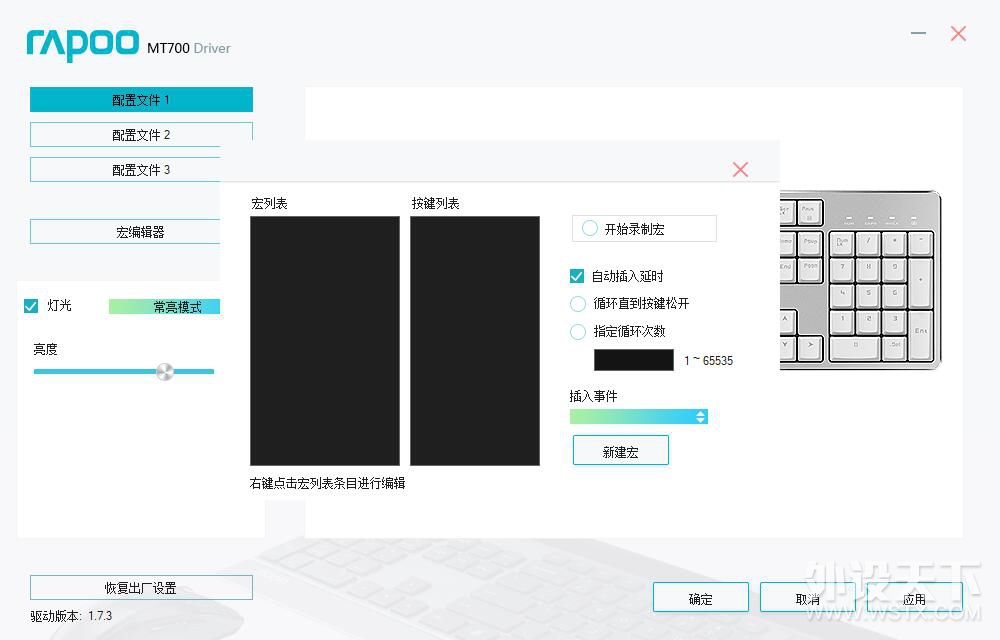Click the 取消 cancel button
This screenshot has width=1000, height=640.
pos(807,597)
